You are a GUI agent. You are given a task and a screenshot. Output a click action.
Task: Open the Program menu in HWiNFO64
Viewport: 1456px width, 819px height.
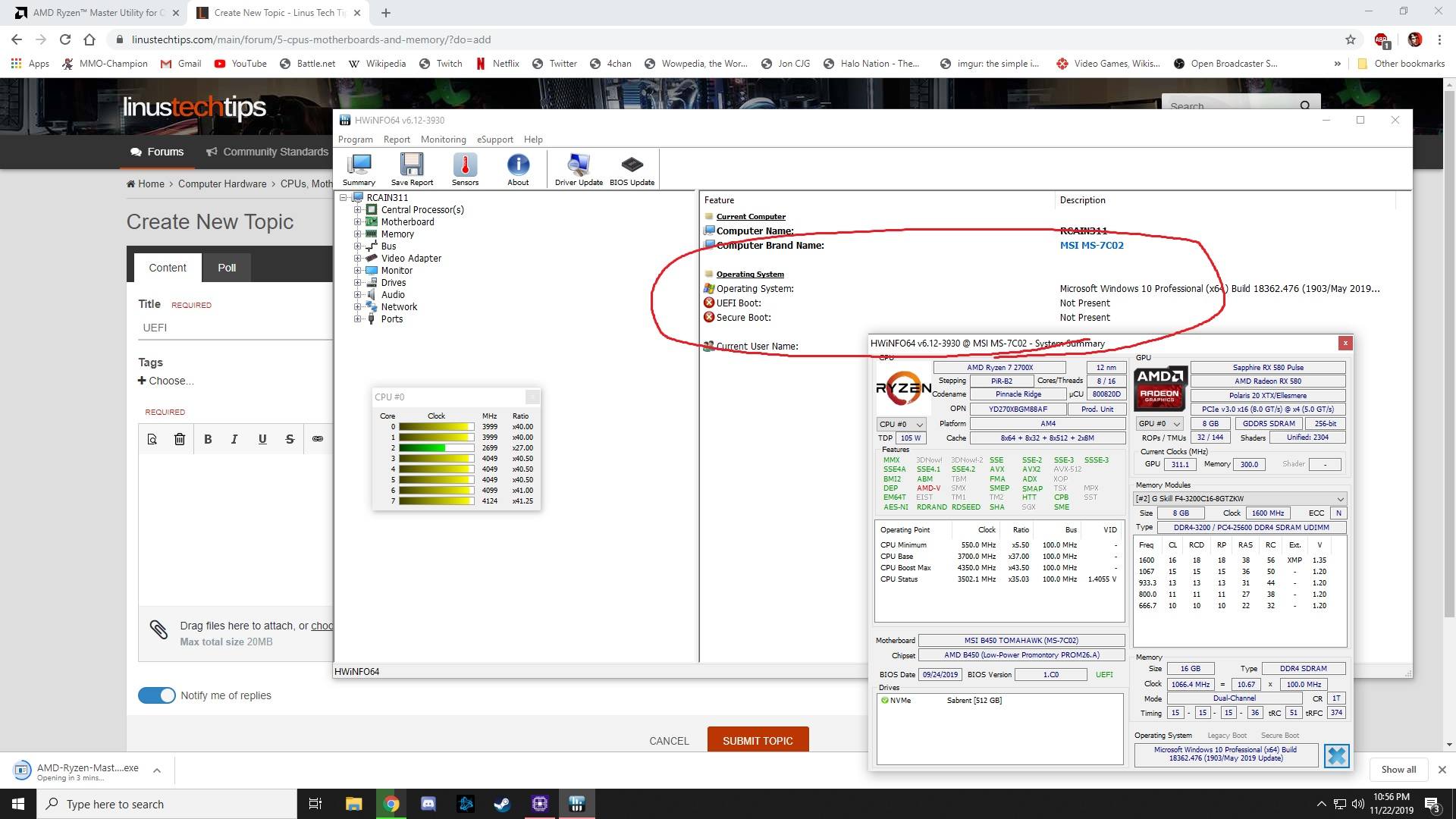pyautogui.click(x=355, y=140)
